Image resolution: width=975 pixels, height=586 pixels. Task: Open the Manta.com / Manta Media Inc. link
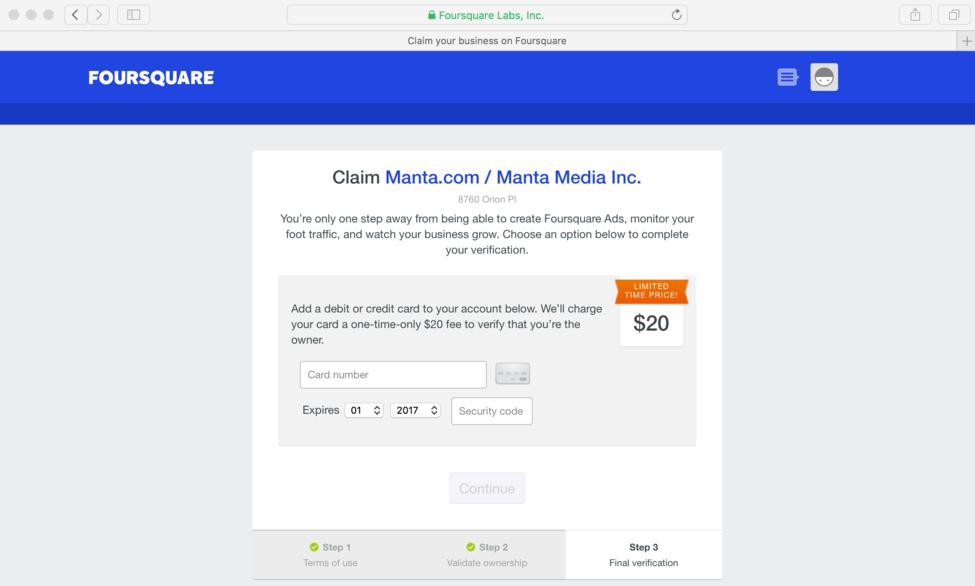click(x=513, y=177)
